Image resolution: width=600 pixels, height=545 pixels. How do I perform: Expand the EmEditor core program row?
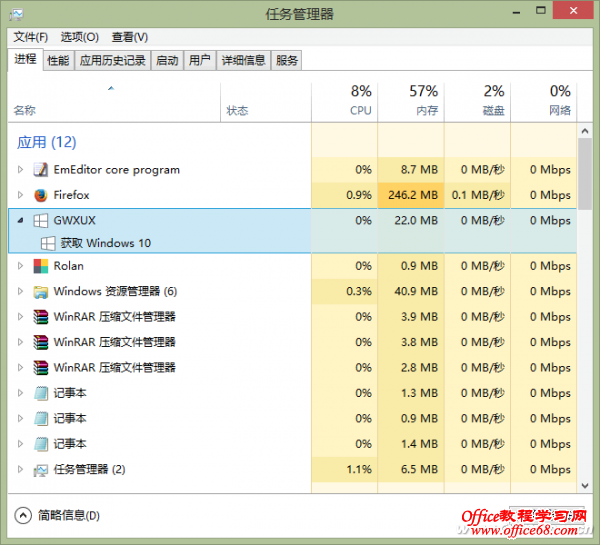20,170
